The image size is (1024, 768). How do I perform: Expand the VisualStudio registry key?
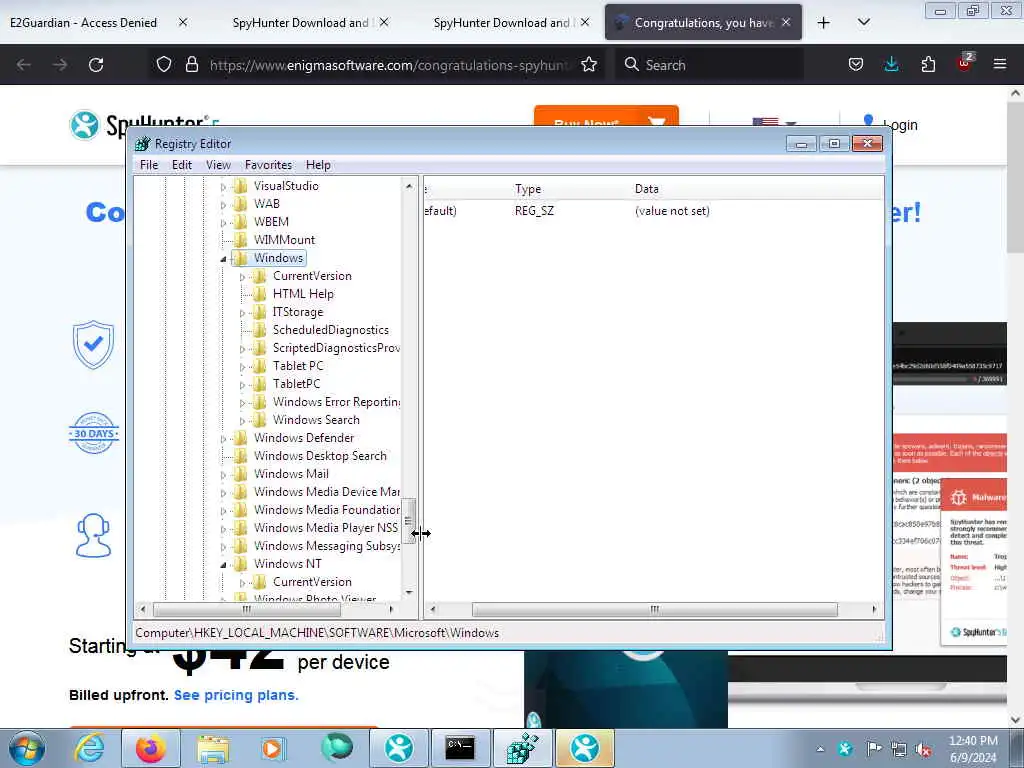(x=223, y=187)
